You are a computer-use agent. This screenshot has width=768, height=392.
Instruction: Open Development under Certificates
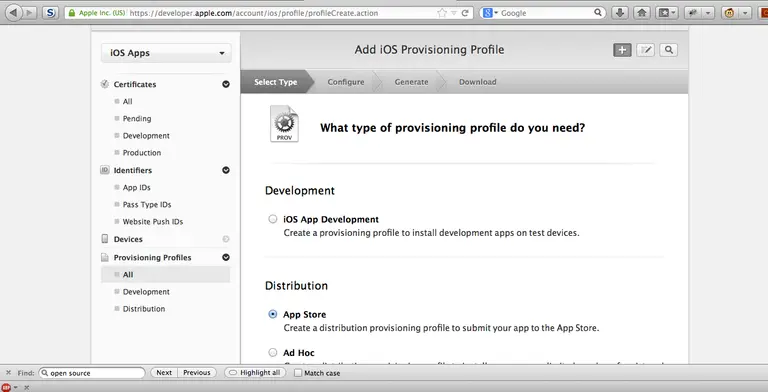pyautogui.click(x=146, y=136)
